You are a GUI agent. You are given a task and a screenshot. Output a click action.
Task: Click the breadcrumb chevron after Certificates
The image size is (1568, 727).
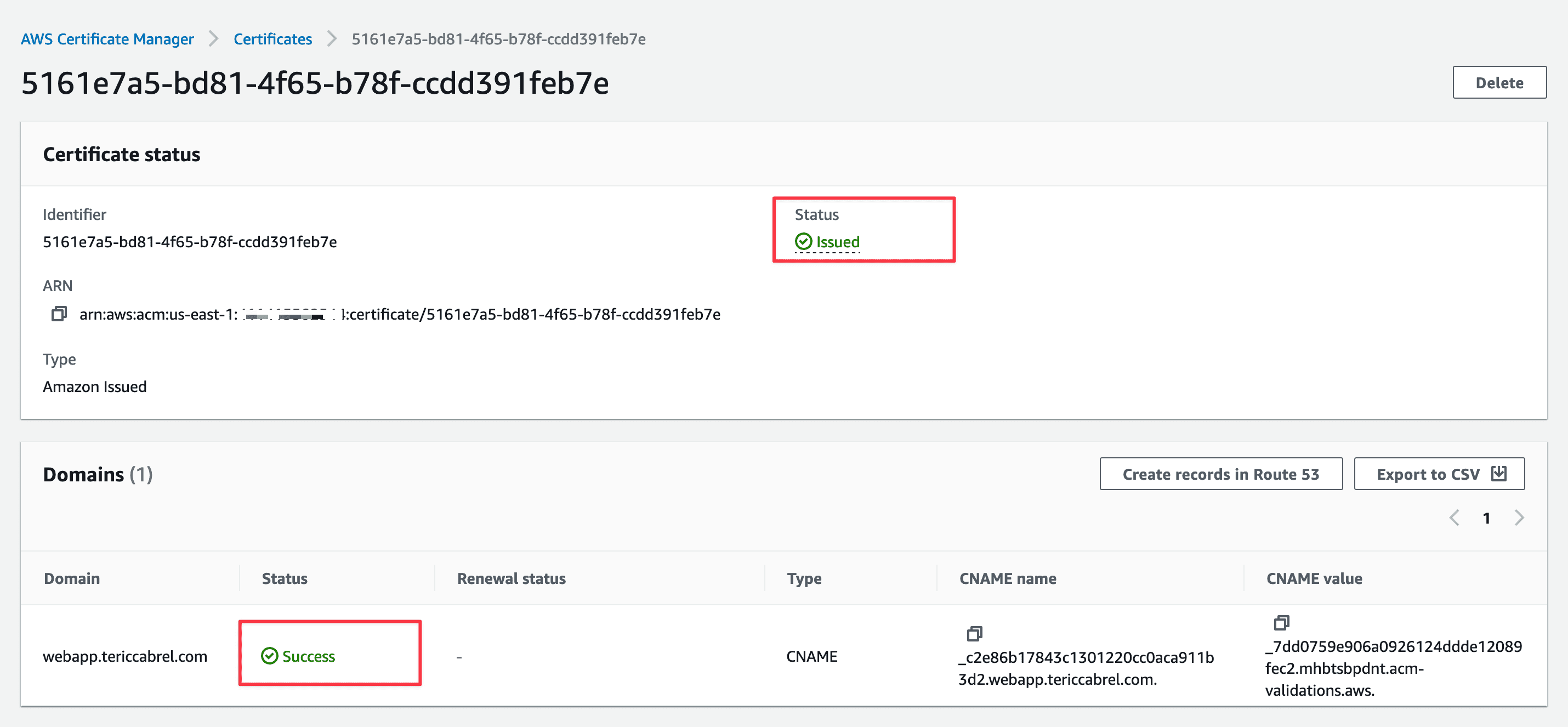pos(331,38)
